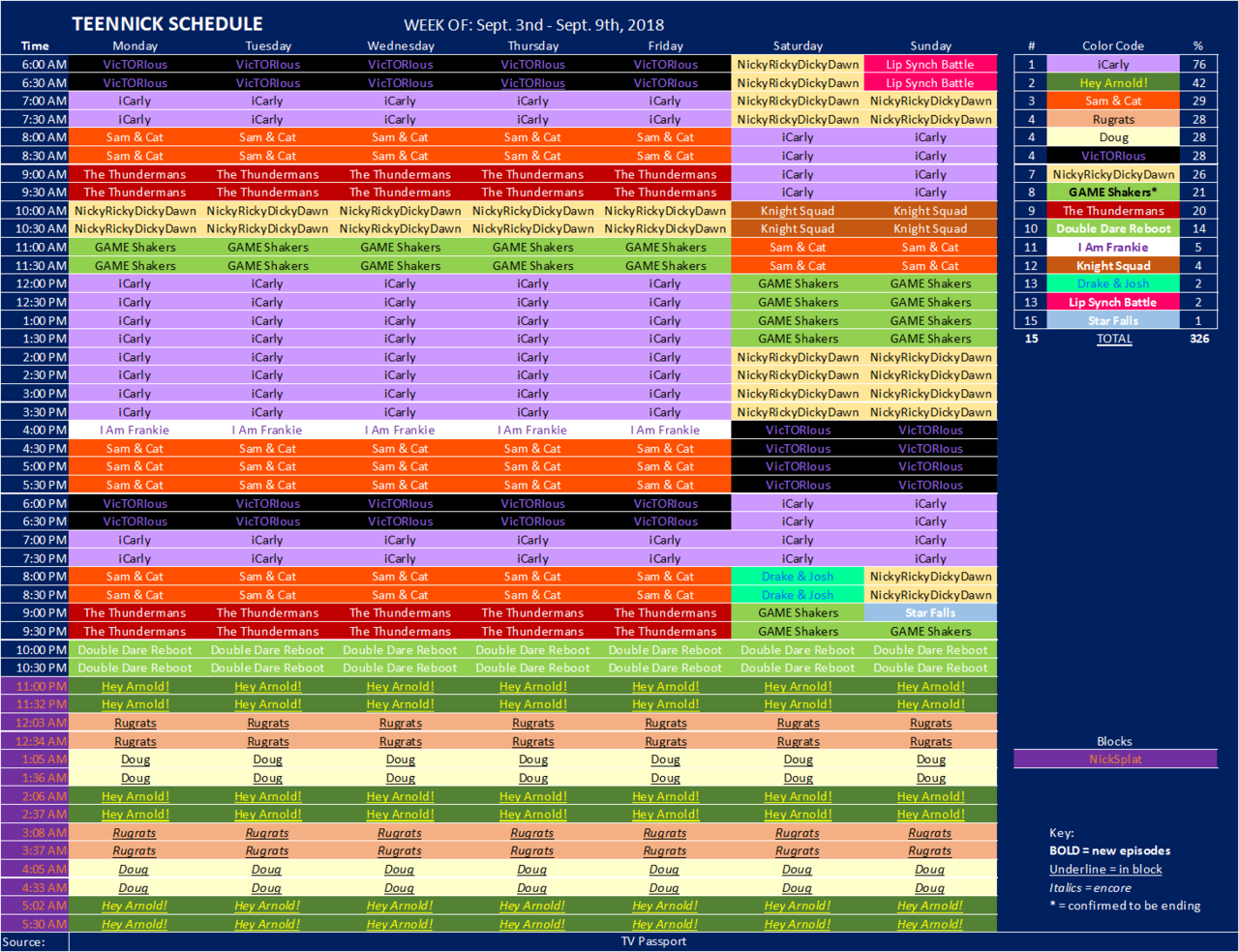Click iCarly Saturday at 8:00 AM

(798, 137)
